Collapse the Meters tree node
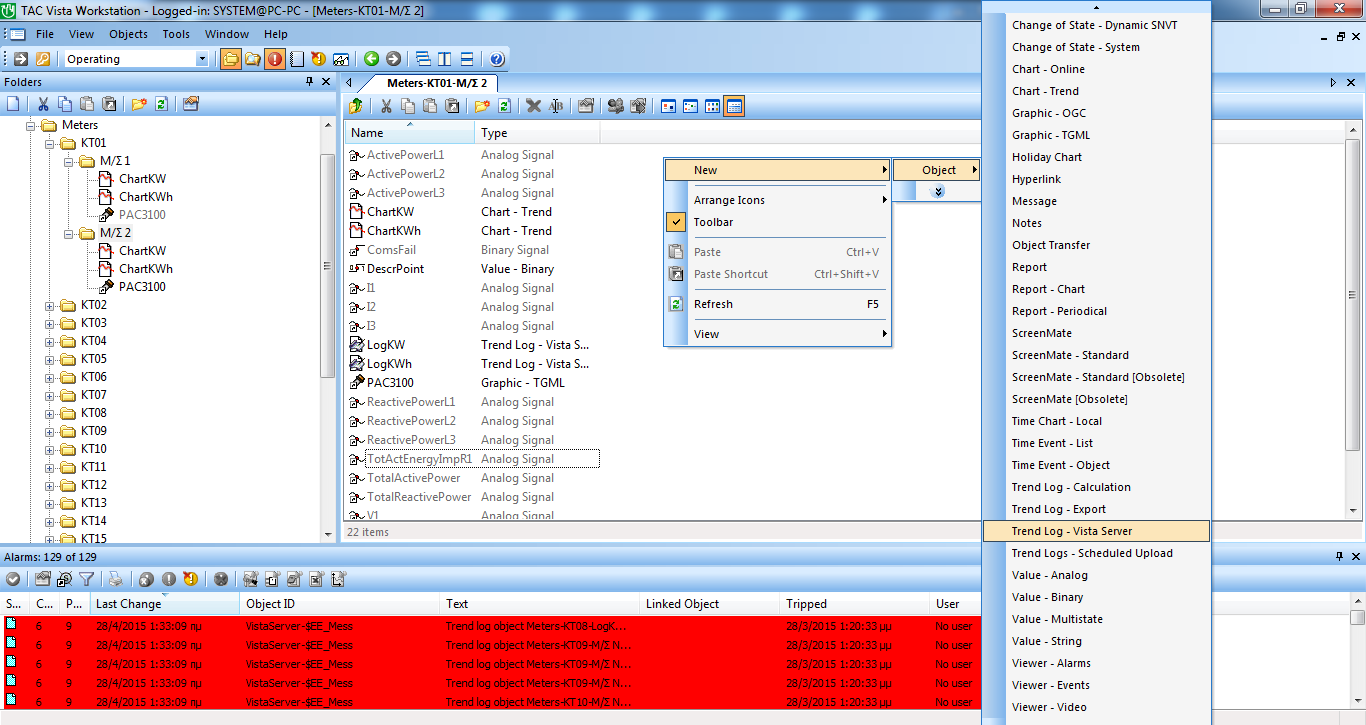The width and height of the screenshot is (1366, 725). pos(31,125)
